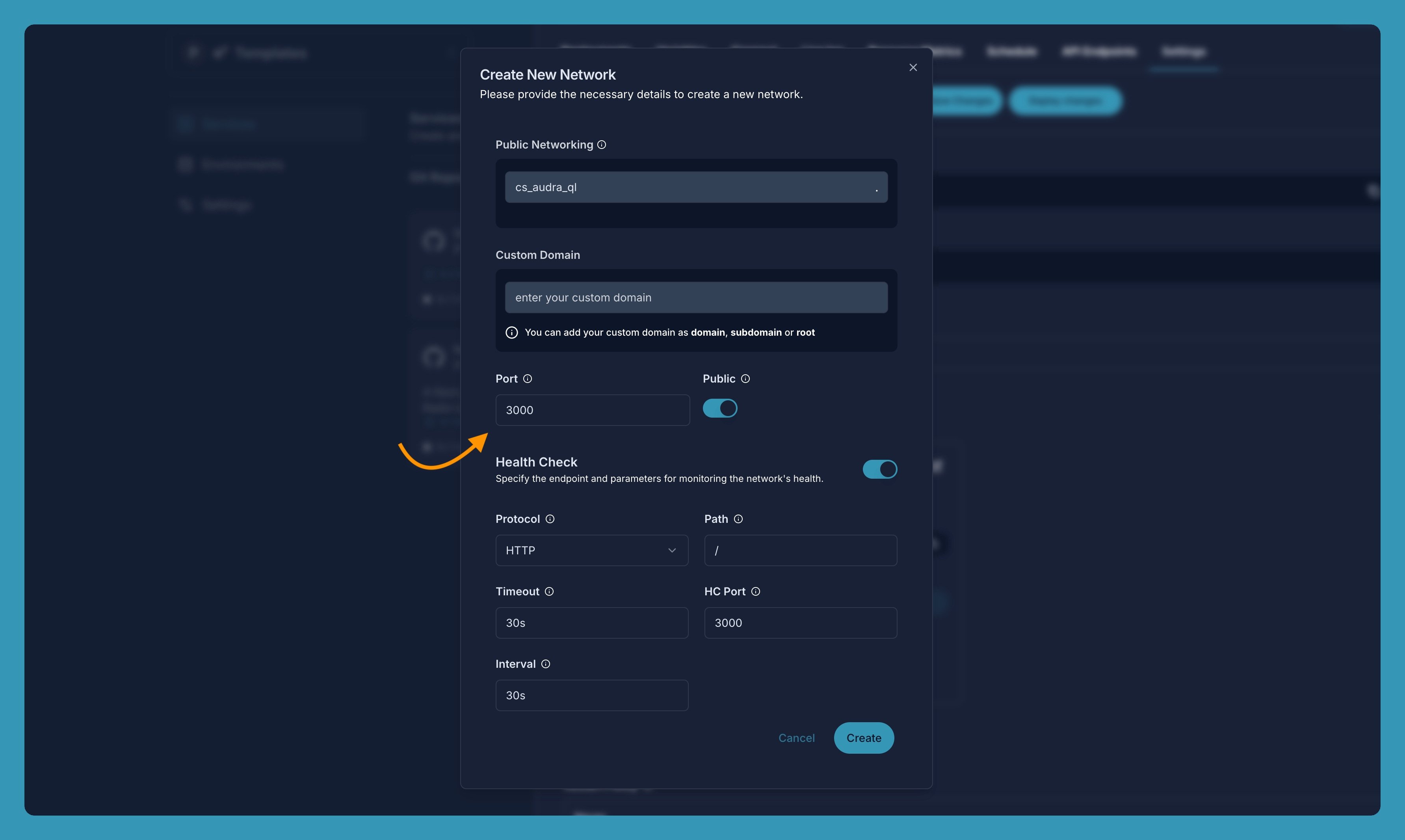The image size is (1405, 840).
Task: Click the HC Port info icon
Action: point(756,591)
